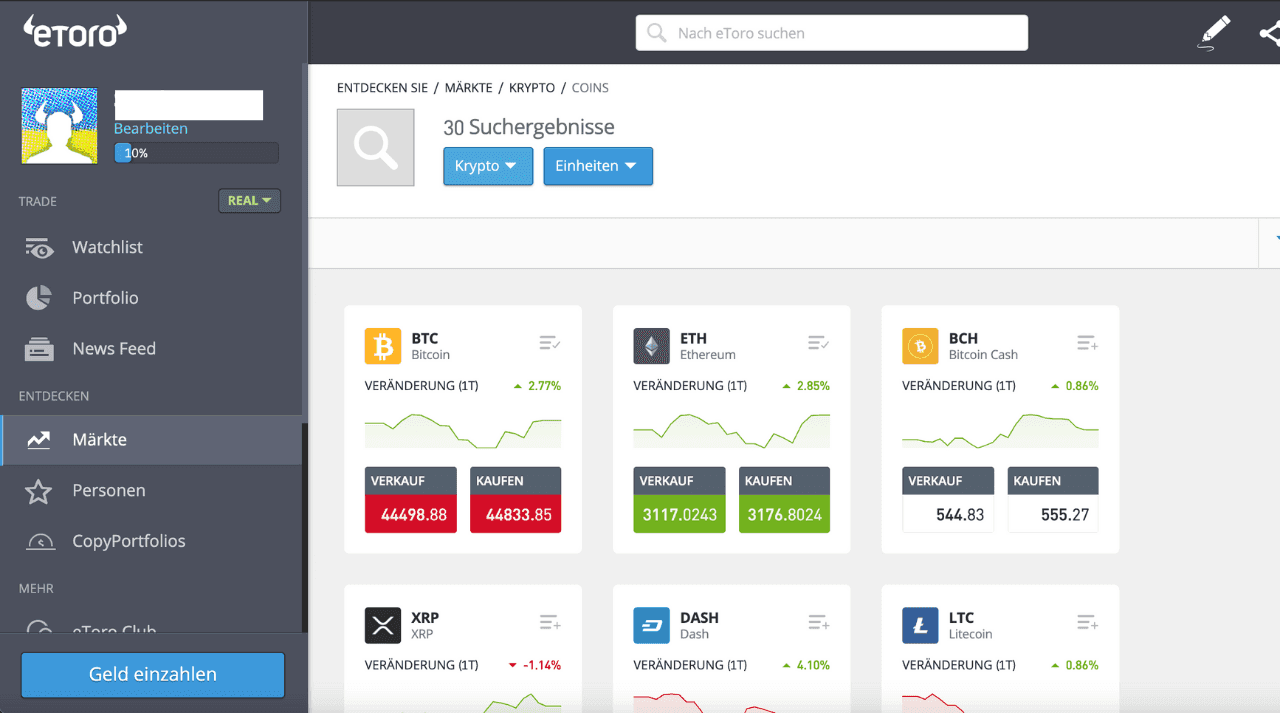The image size is (1280, 720).
Task: Click the Nach eToro suchen search field
Action: [832, 33]
